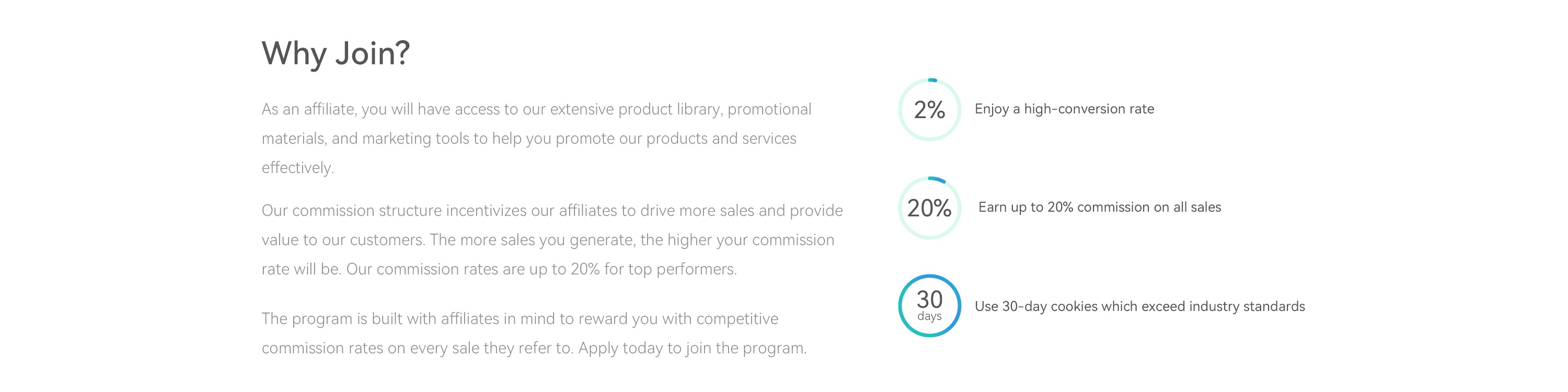
Task: Click the blue arc on the 20% ring
Action: pos(937,180)
